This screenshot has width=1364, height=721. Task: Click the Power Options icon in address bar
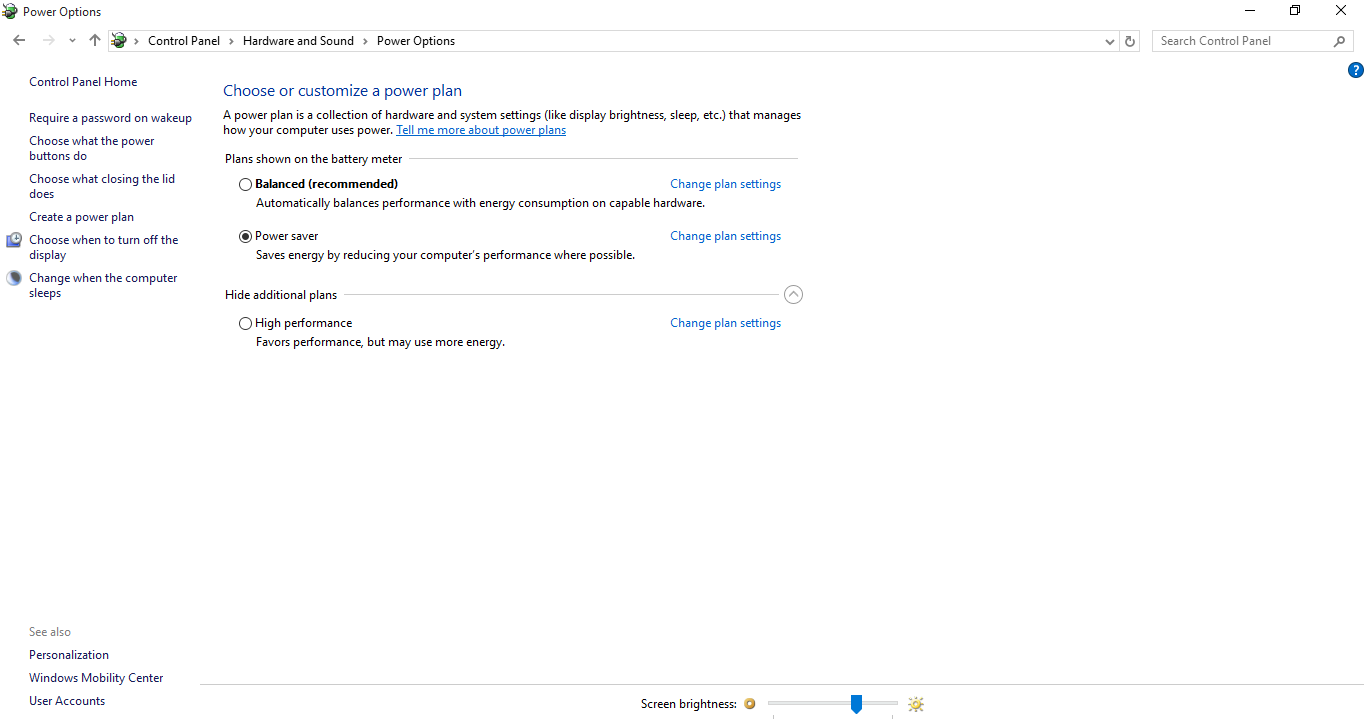pos(119,41)
